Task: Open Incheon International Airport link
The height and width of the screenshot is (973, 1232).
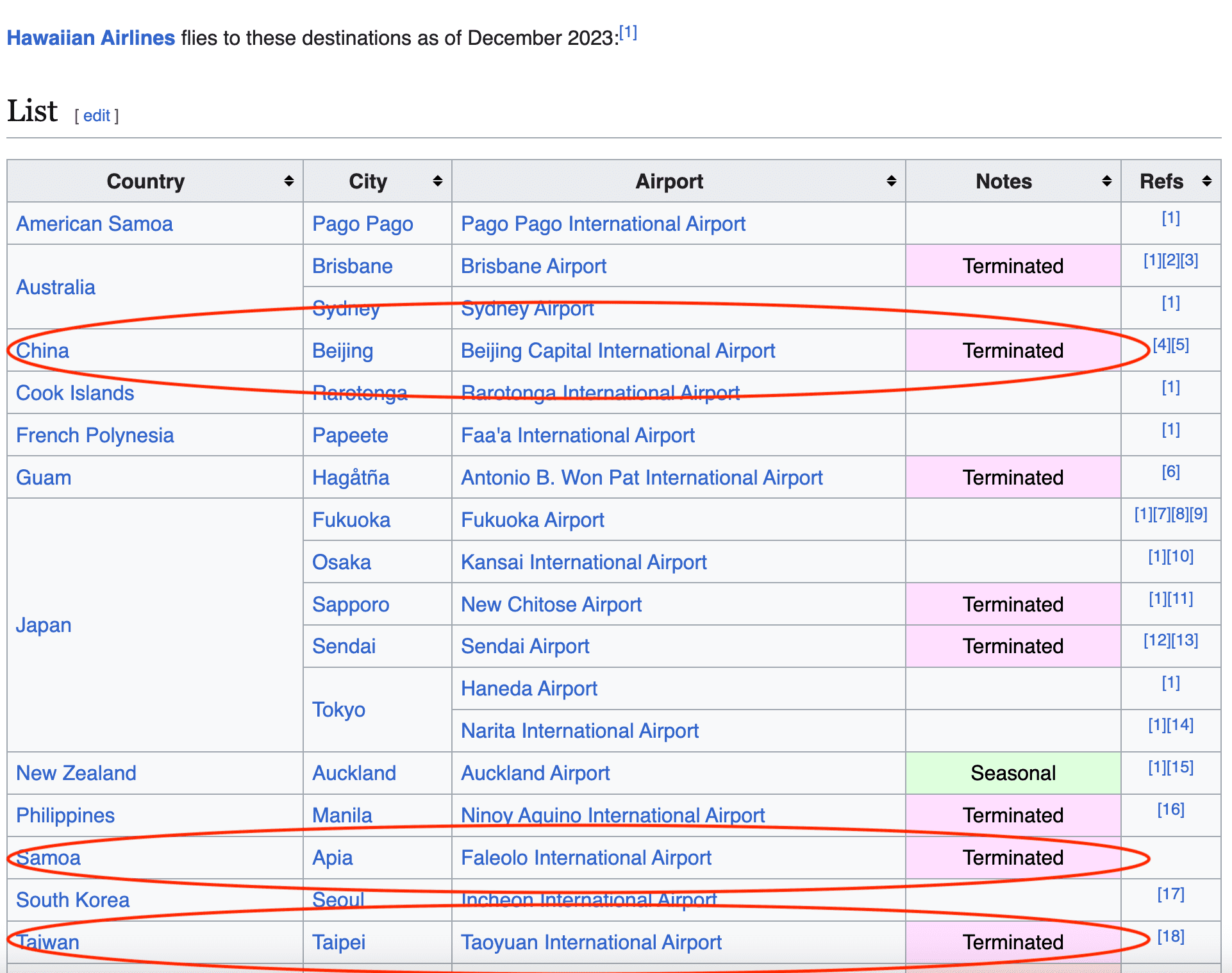Action: point(588,900)
